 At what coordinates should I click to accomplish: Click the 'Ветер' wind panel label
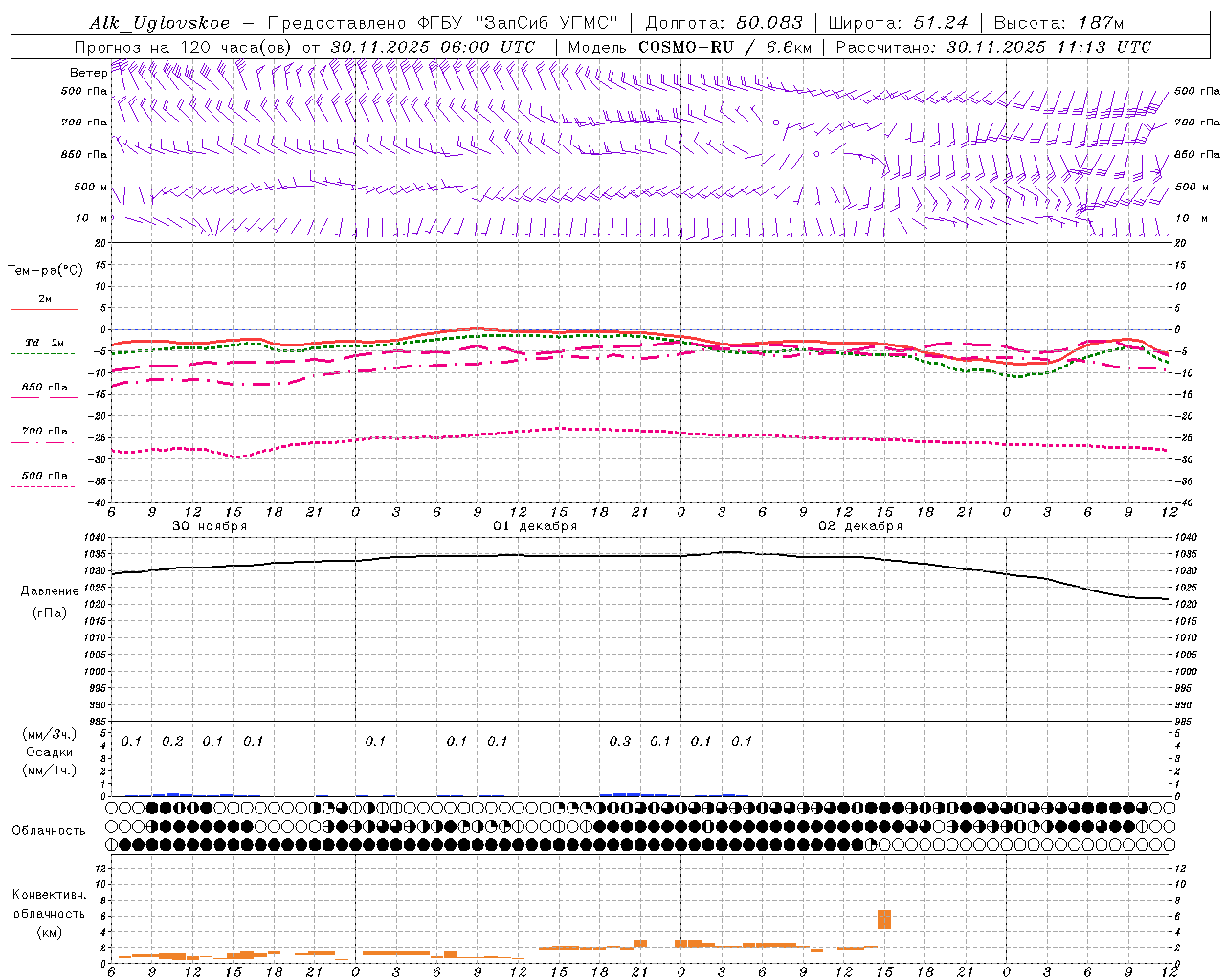point(88,73)
